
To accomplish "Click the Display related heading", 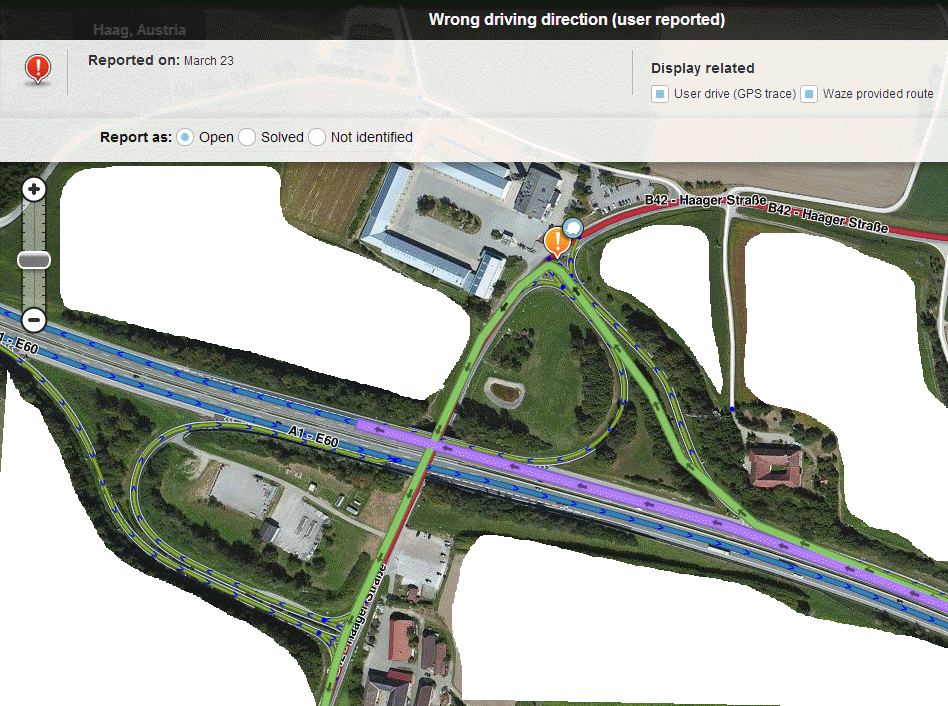I will coord(703,68).
